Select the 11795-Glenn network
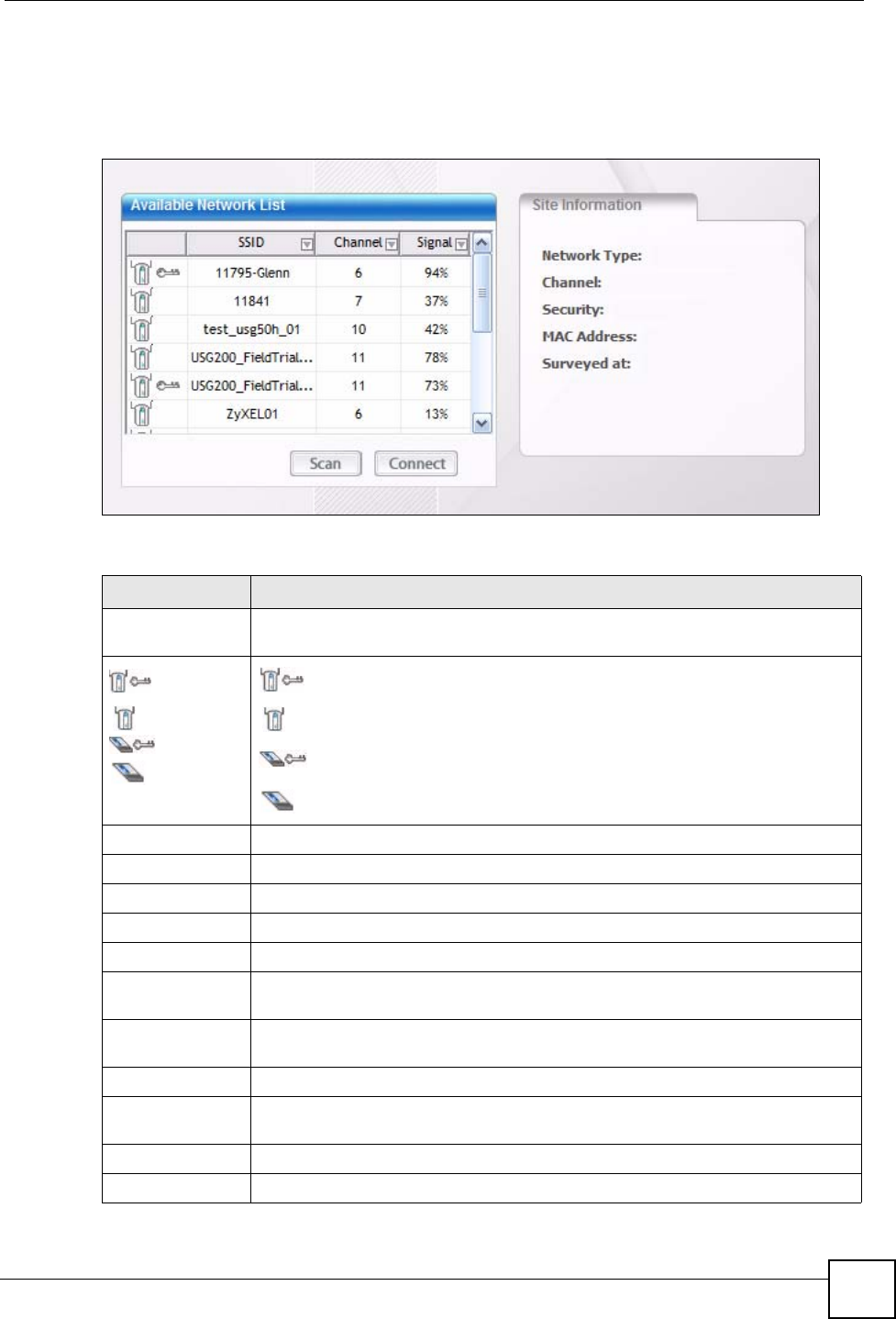 (252, 272)
